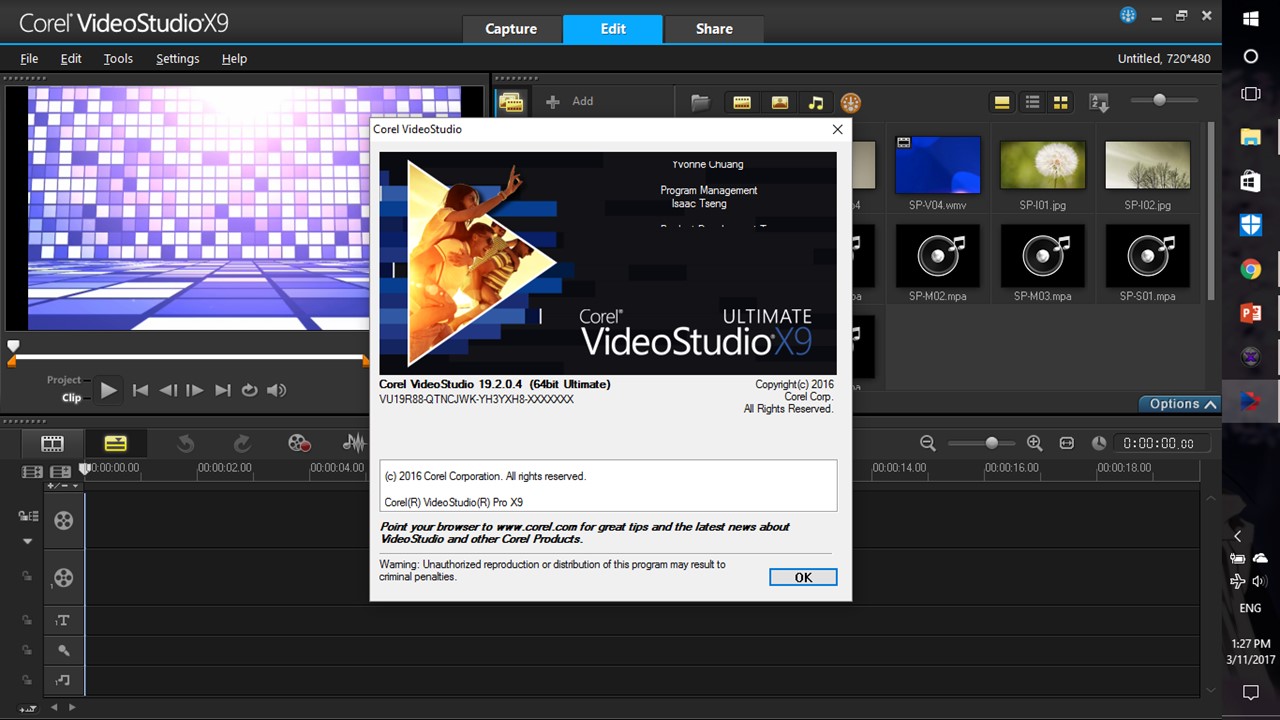The height and width of the screenshot is (720, 1280).
Task: Toggle audio files filter in library
Action: tap(816, 102)
